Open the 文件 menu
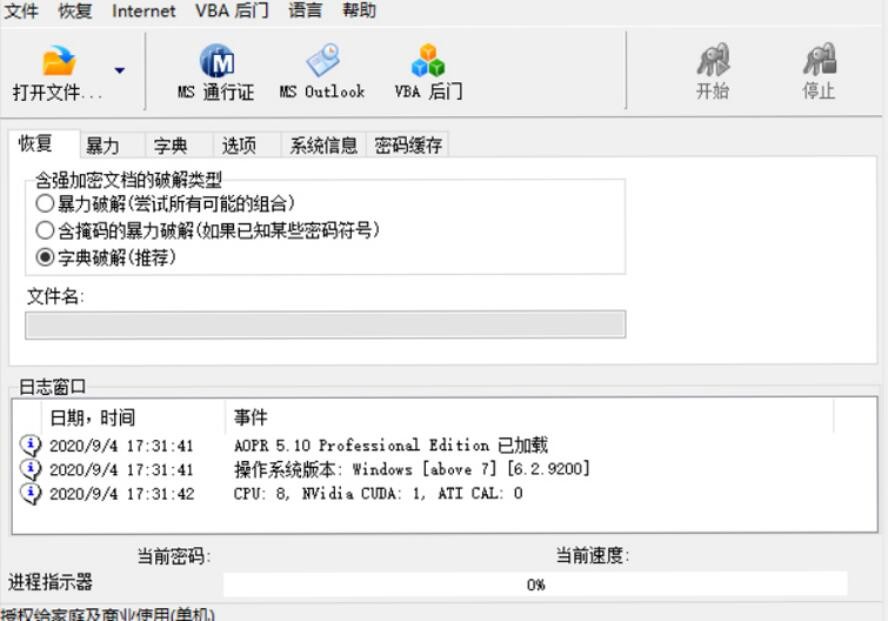The image size is (888, 621). (20, 11)
